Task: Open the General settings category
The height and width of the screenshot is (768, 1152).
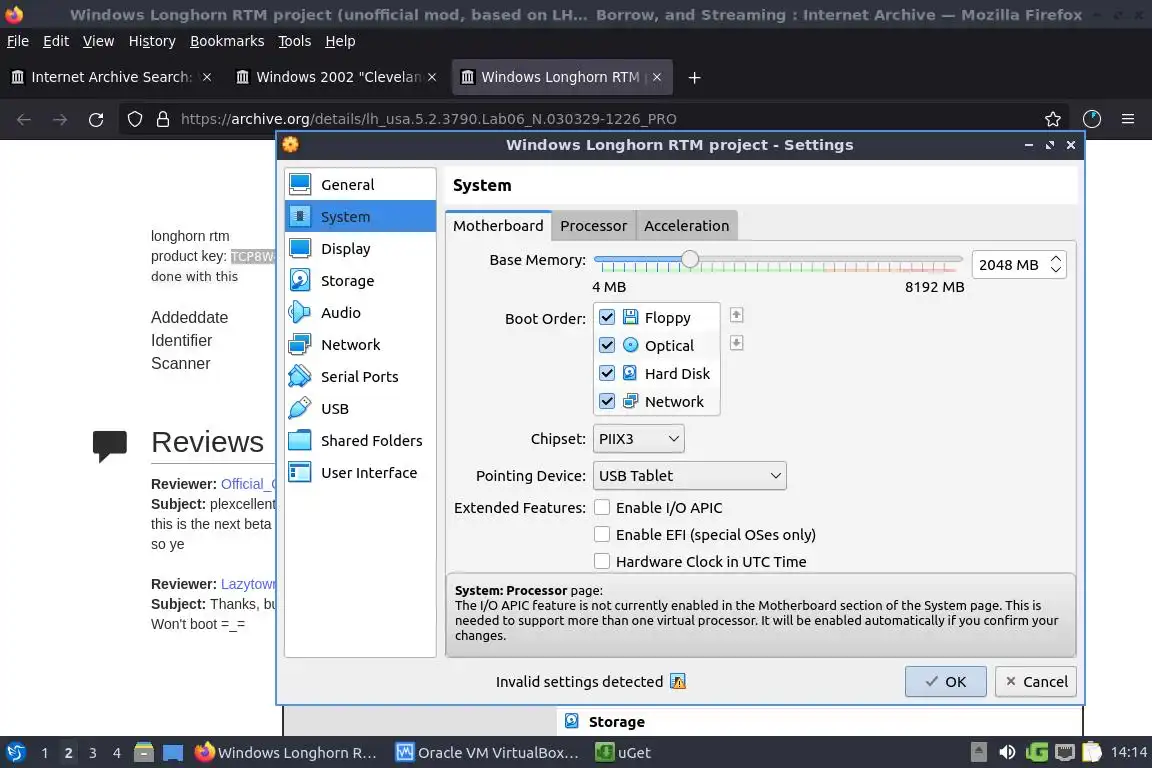Action: [x=360, y=184]
